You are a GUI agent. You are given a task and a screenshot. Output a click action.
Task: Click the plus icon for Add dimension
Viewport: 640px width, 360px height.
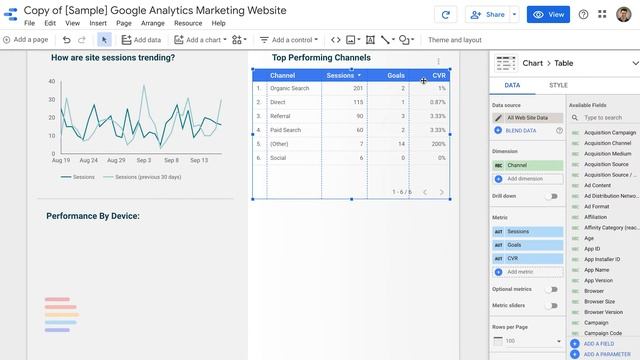[x=498, y=179]
